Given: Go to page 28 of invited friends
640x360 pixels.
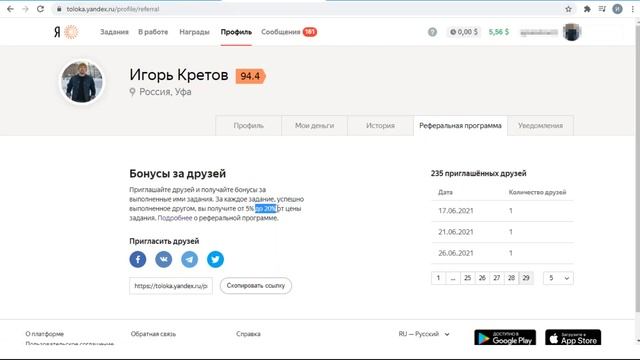Looking at the screenshot, I should click(511, 278).
